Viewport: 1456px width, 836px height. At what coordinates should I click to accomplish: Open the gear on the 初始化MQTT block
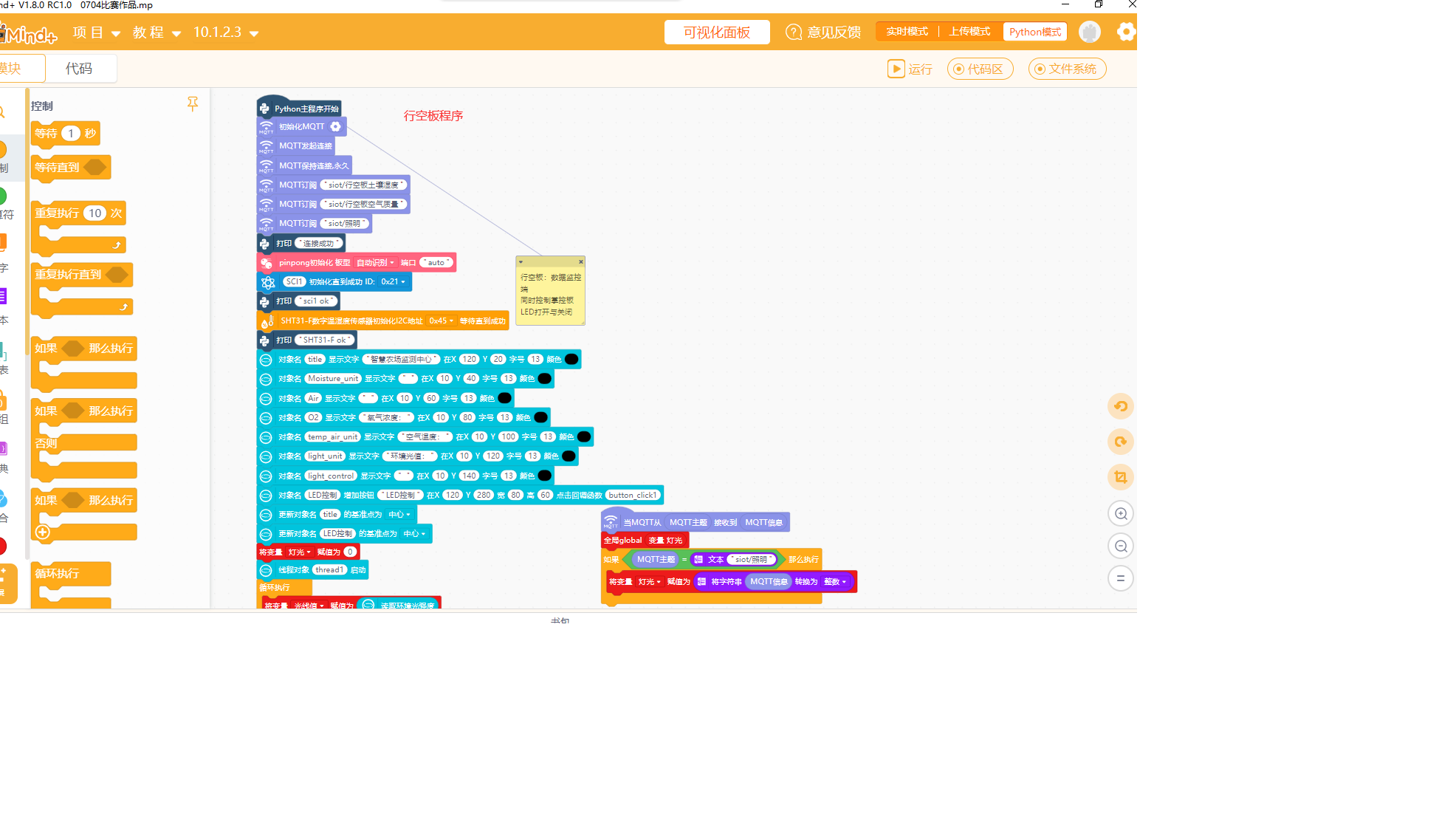pyautogui.click(x=335, y=126)
